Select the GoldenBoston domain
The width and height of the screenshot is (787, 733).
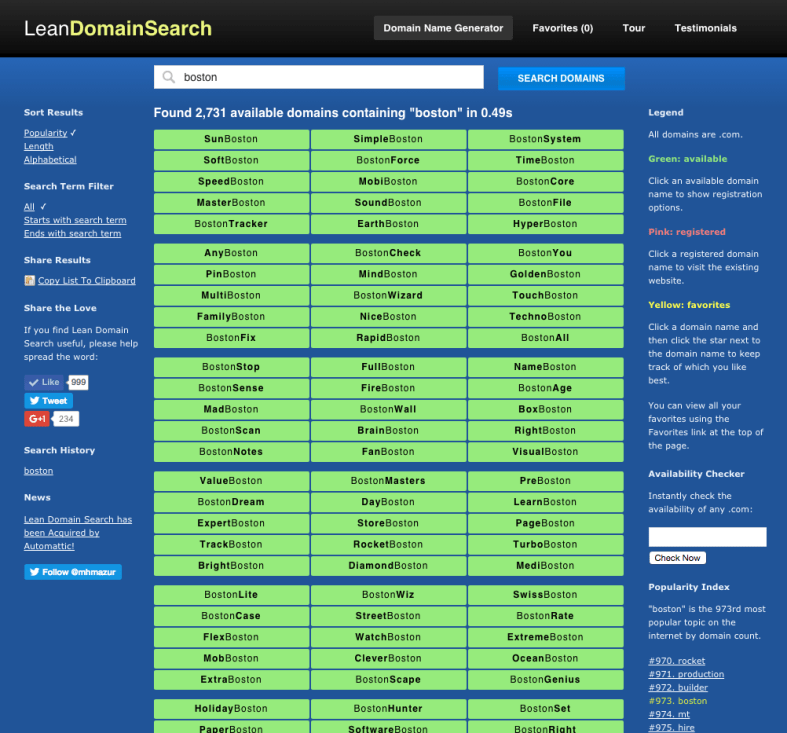546,274
